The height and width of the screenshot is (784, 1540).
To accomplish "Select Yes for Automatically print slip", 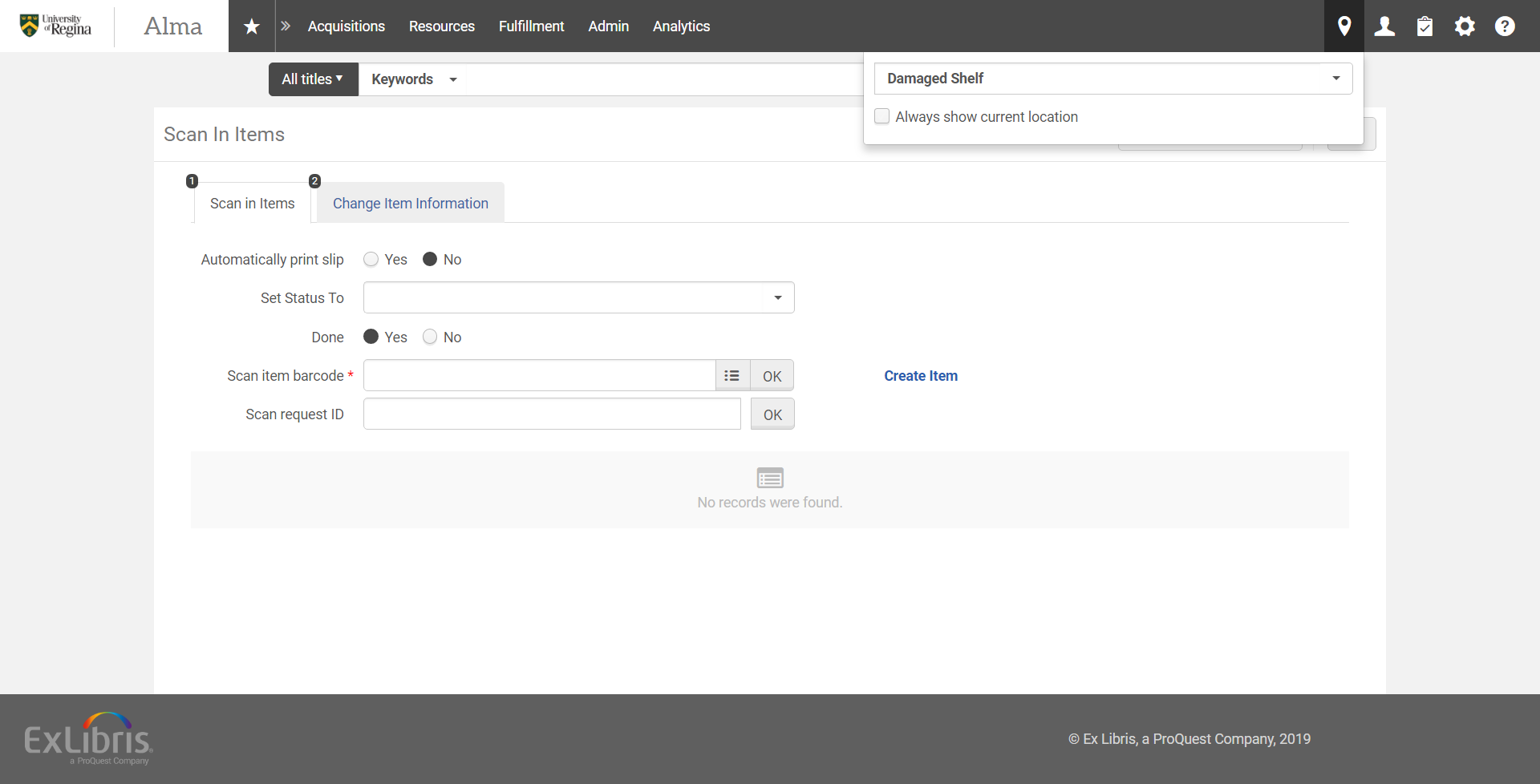I will 371,259.
